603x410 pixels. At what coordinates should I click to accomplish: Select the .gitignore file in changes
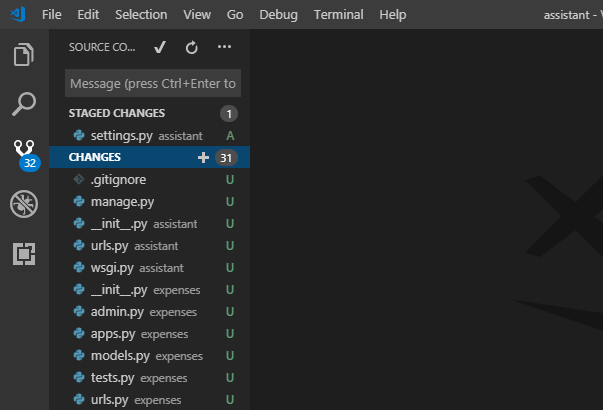pos(118,179)
